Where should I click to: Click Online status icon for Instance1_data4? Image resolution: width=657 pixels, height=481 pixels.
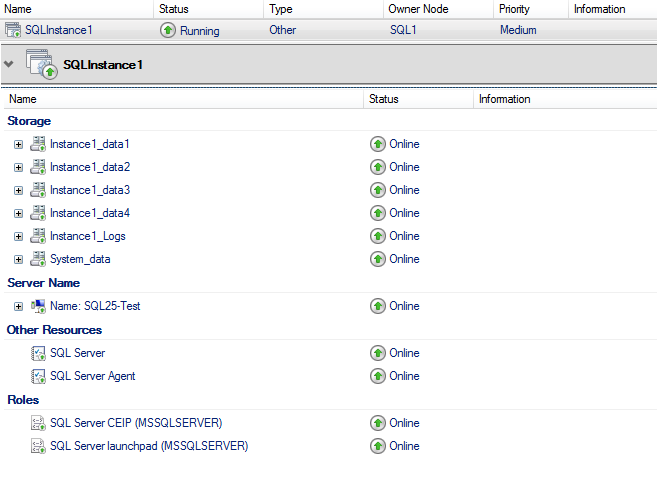(x=378, y=213)
